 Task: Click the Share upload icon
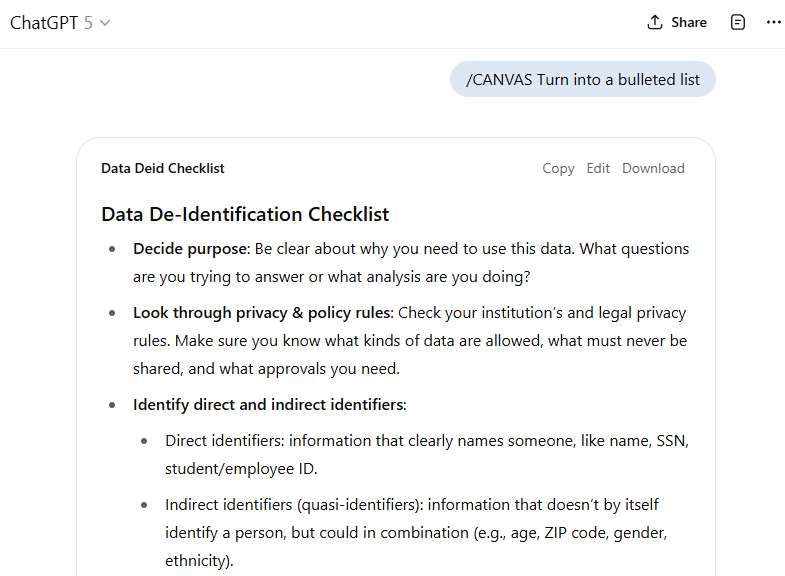click(x=655, y=22)
